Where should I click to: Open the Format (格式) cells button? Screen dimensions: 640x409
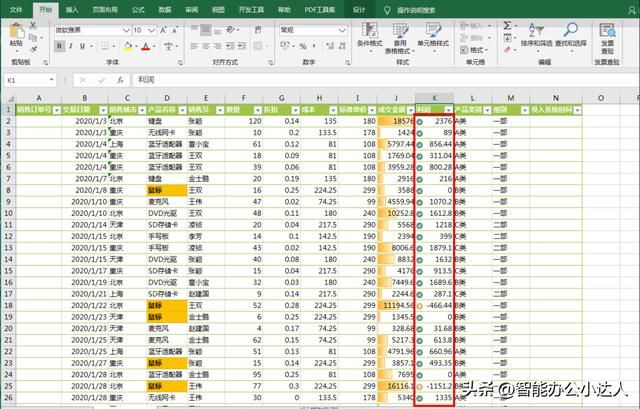pyautogui.click(x=474, y=50)
